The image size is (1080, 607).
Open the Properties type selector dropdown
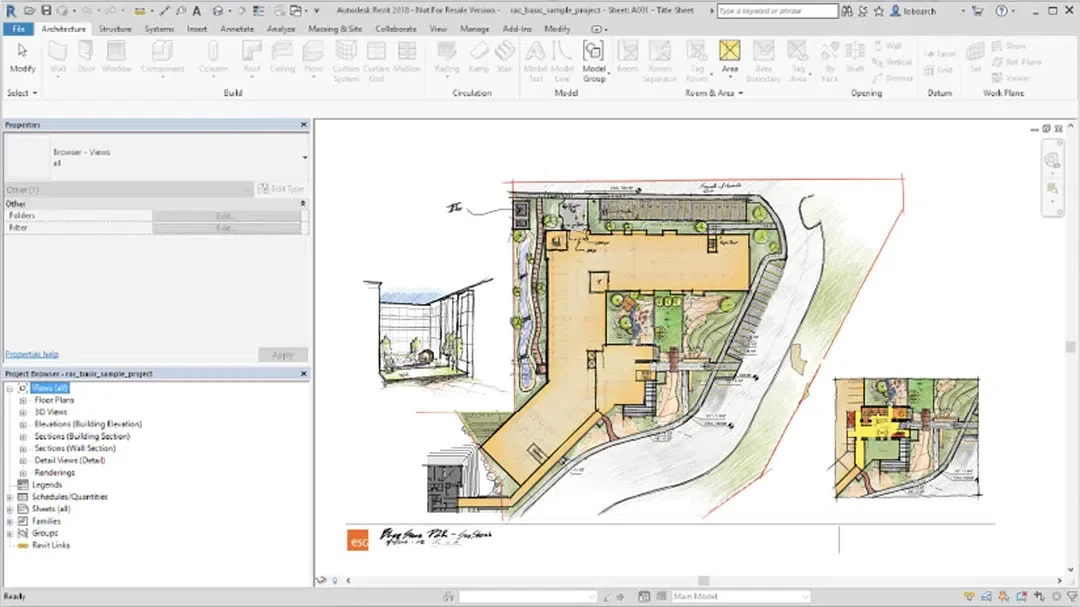pos(304,158)
